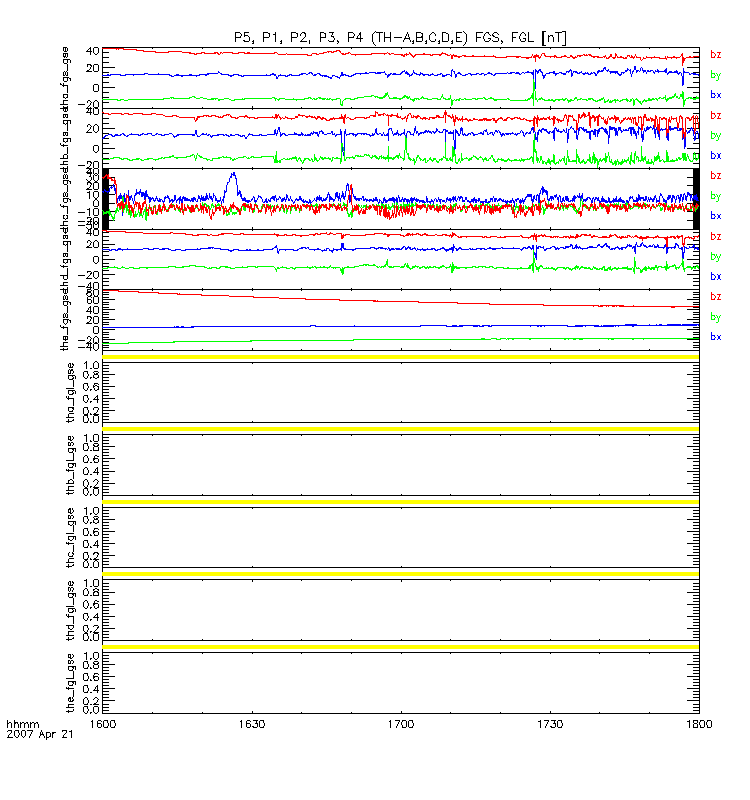Click the yellow bar above tha_fgl_gse panel
Image resolution: width=750 pixels, height=800 pixels.
click(401, 357)
